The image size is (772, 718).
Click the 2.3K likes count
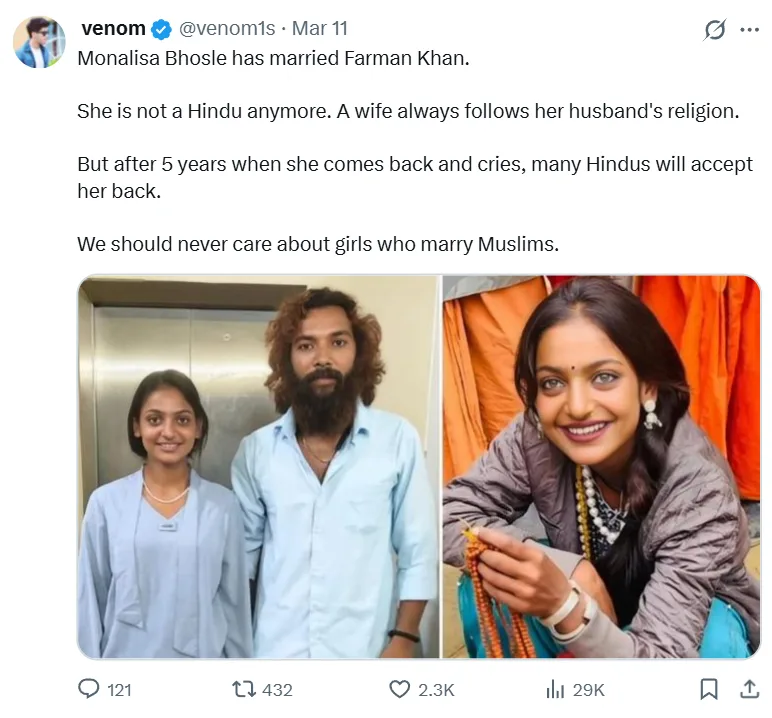point(436,690)
